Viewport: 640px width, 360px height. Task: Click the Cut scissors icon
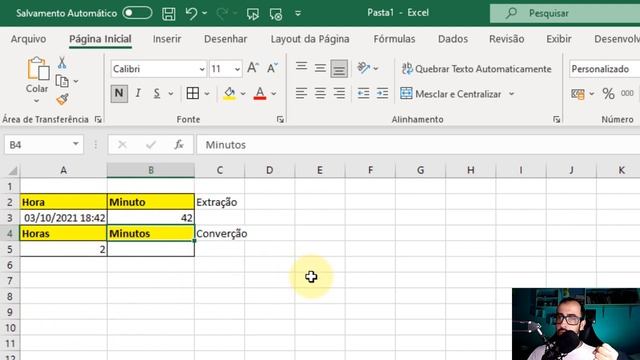point(62,62)
